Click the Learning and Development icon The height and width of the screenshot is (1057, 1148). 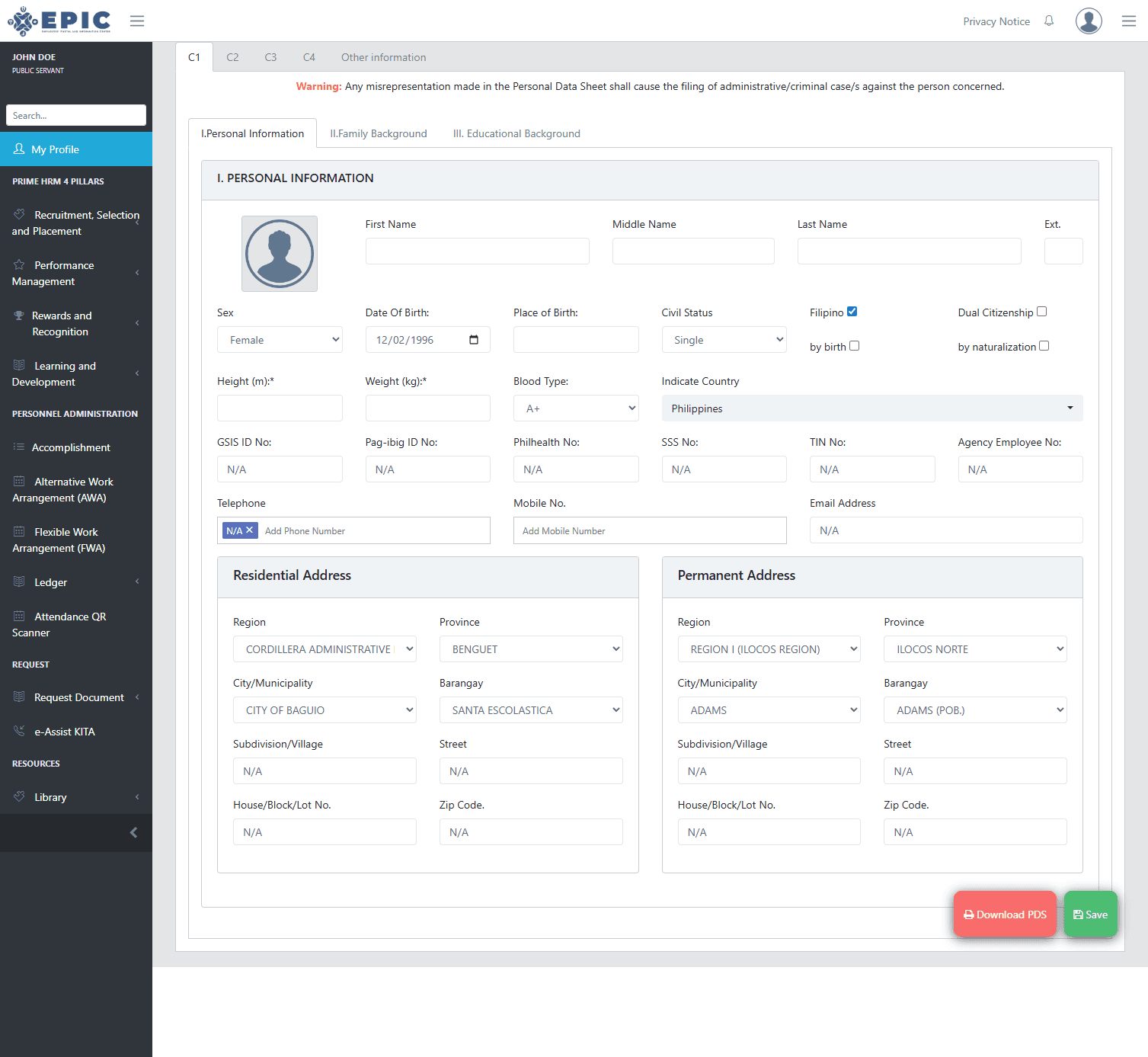pos(19,365)
